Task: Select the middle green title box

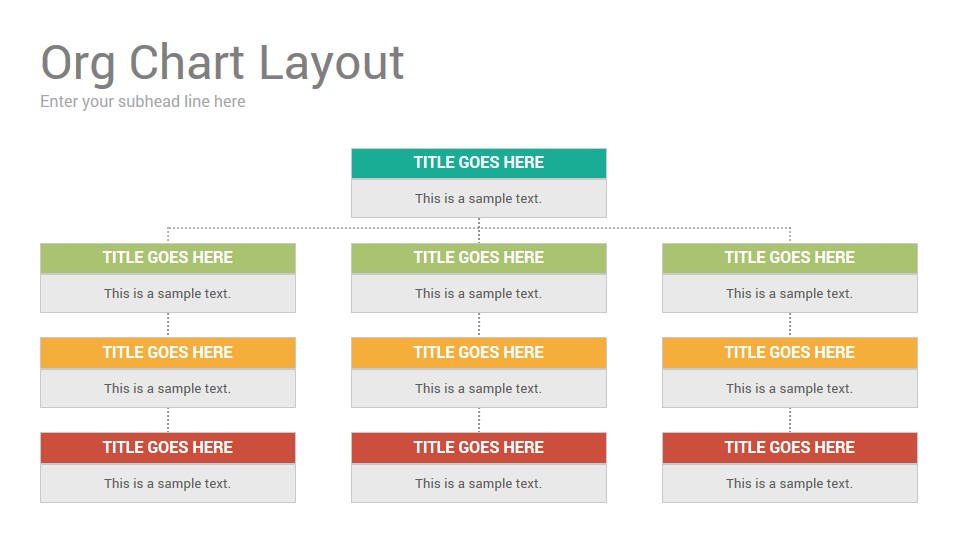Action: coord(479,258)
